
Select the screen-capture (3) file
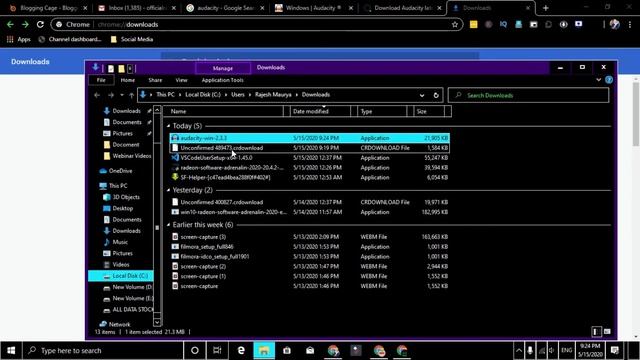(x=309, y=237)
